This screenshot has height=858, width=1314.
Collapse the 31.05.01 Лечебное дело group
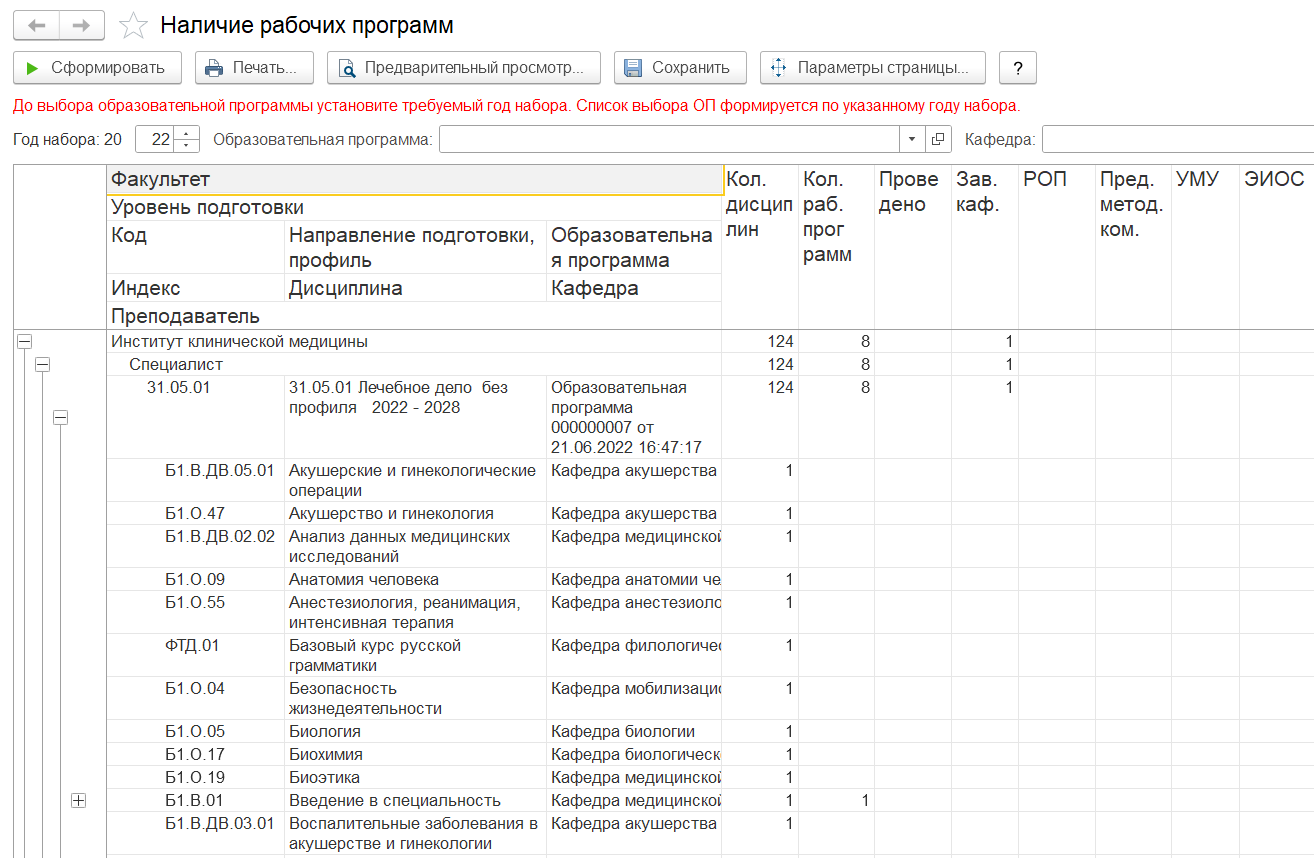coord(60,418)
